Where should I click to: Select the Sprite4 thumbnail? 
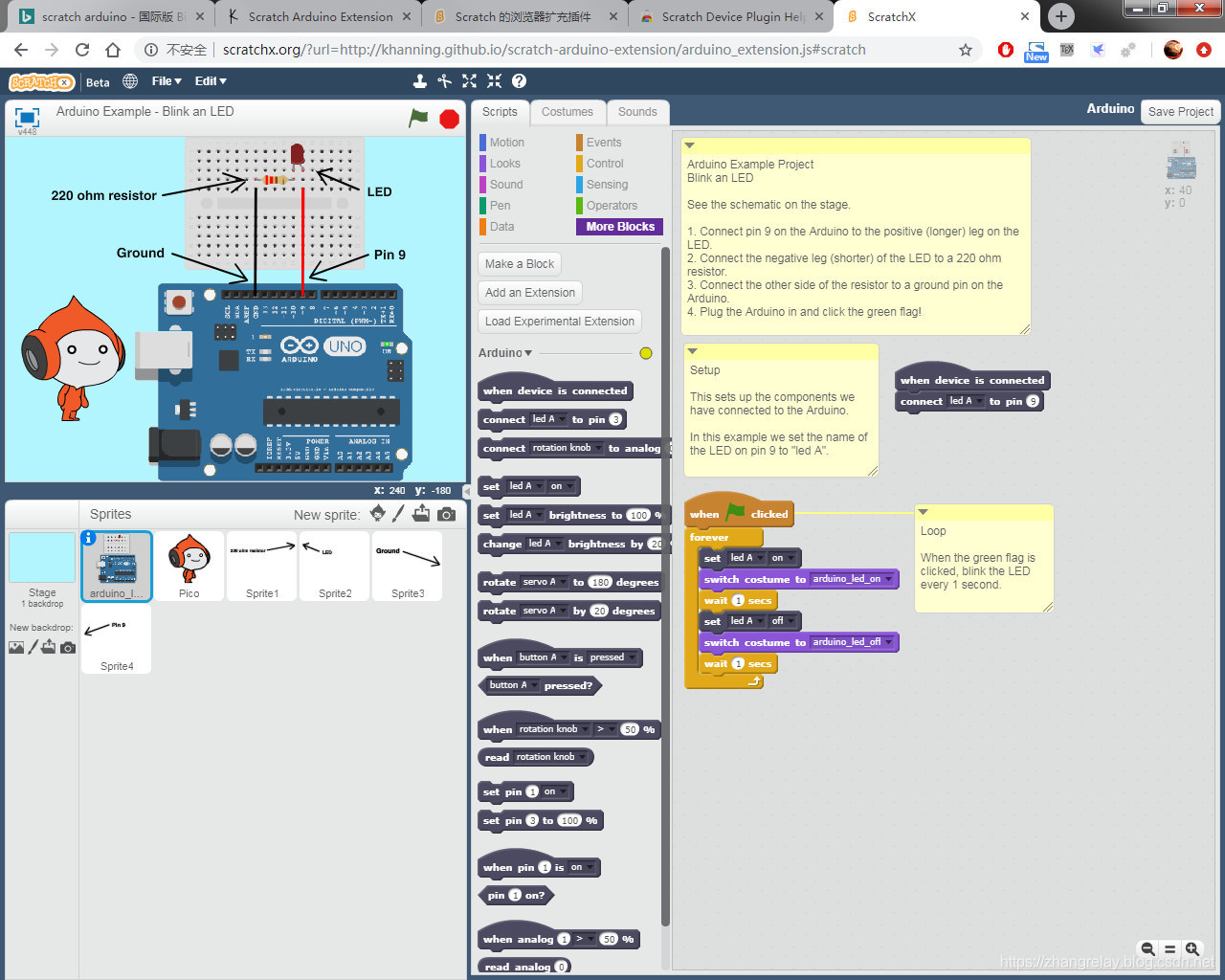pyautogui.click(x=117, y=638)
